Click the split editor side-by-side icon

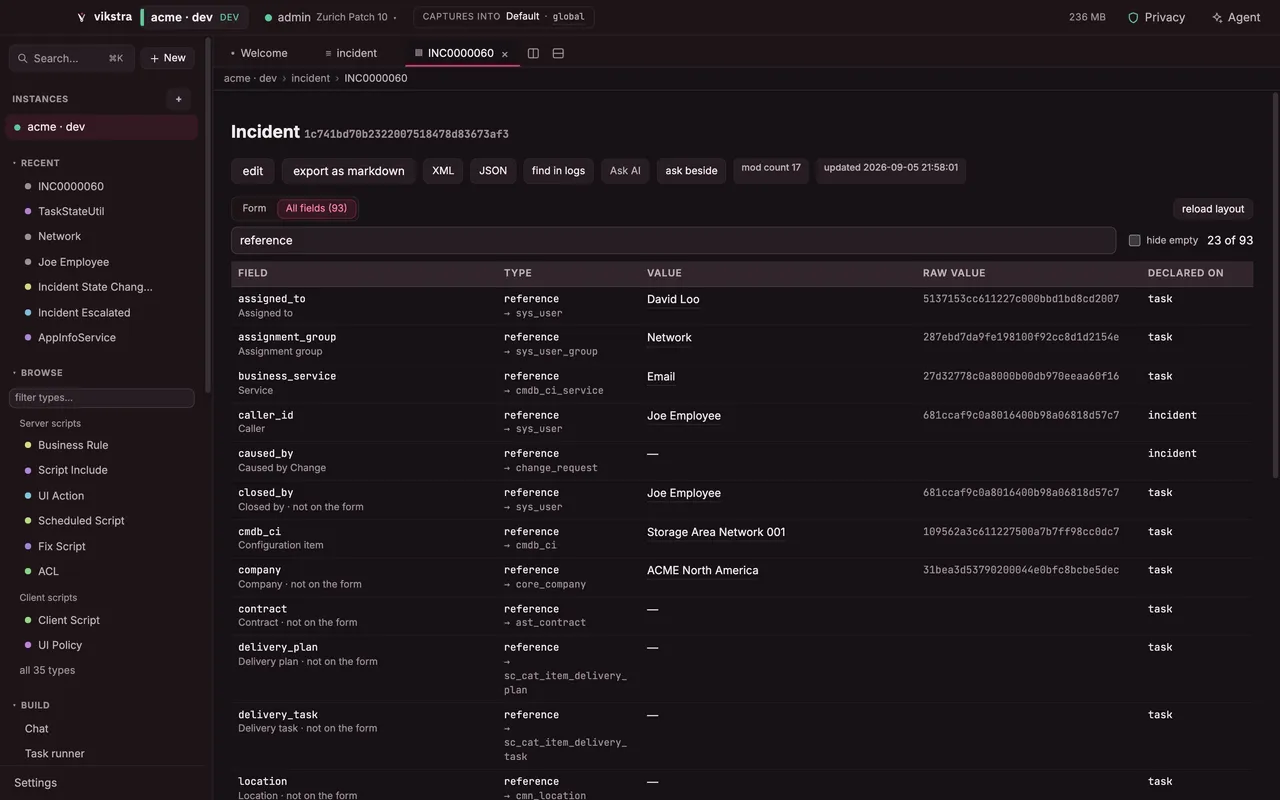coord(533,53)
